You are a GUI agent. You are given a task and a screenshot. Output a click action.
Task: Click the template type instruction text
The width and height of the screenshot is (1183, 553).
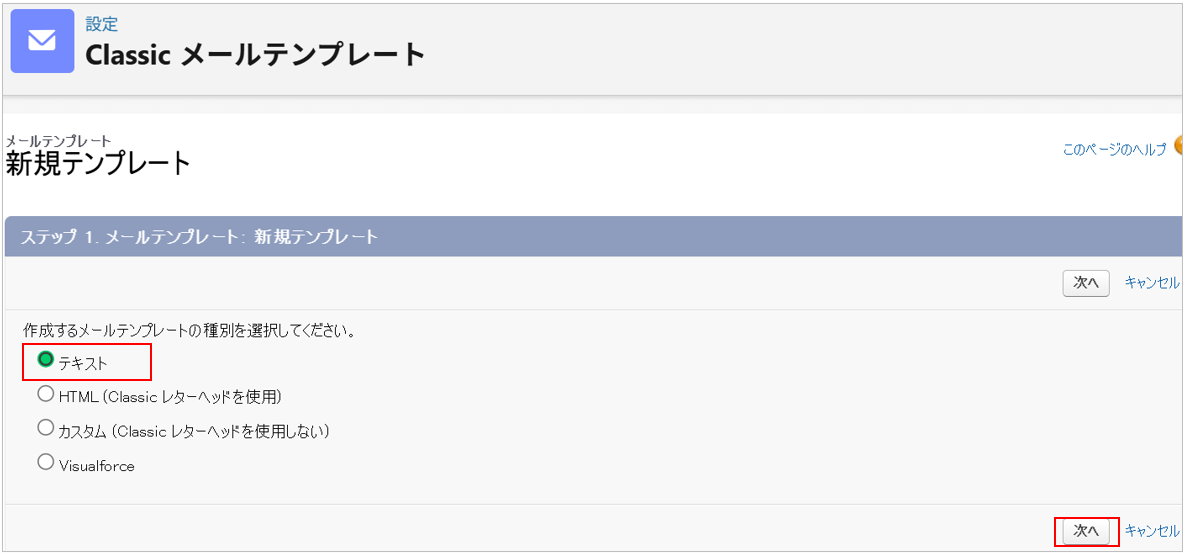tap(190, 329)
